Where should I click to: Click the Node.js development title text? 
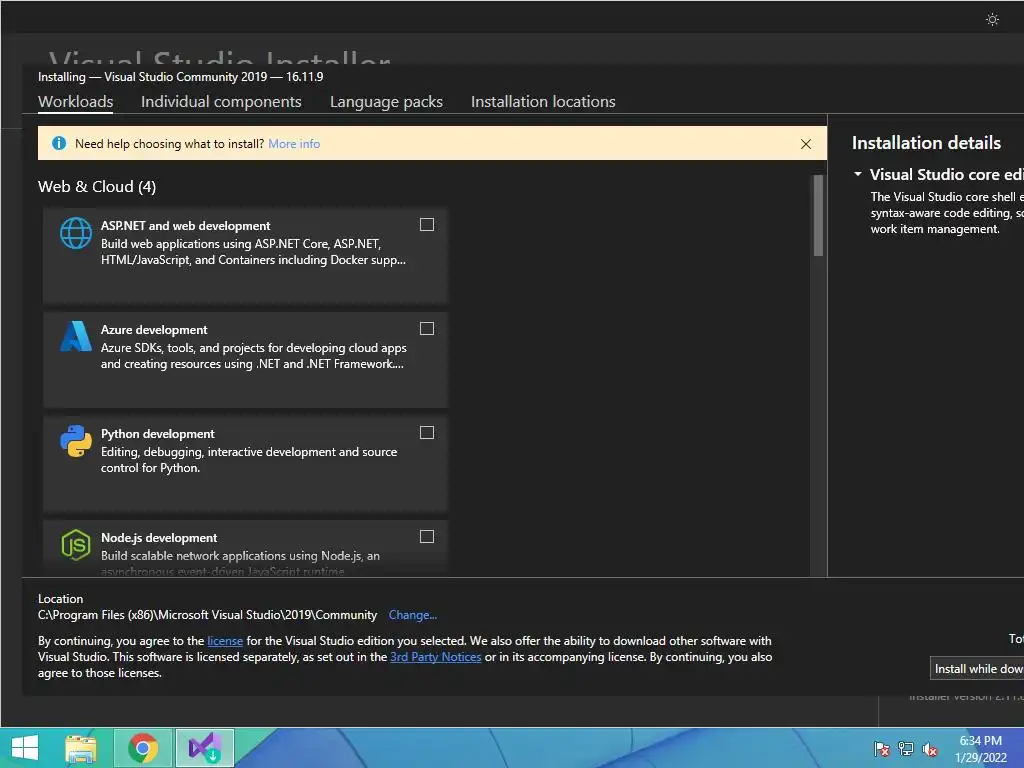tap(159, 537)
